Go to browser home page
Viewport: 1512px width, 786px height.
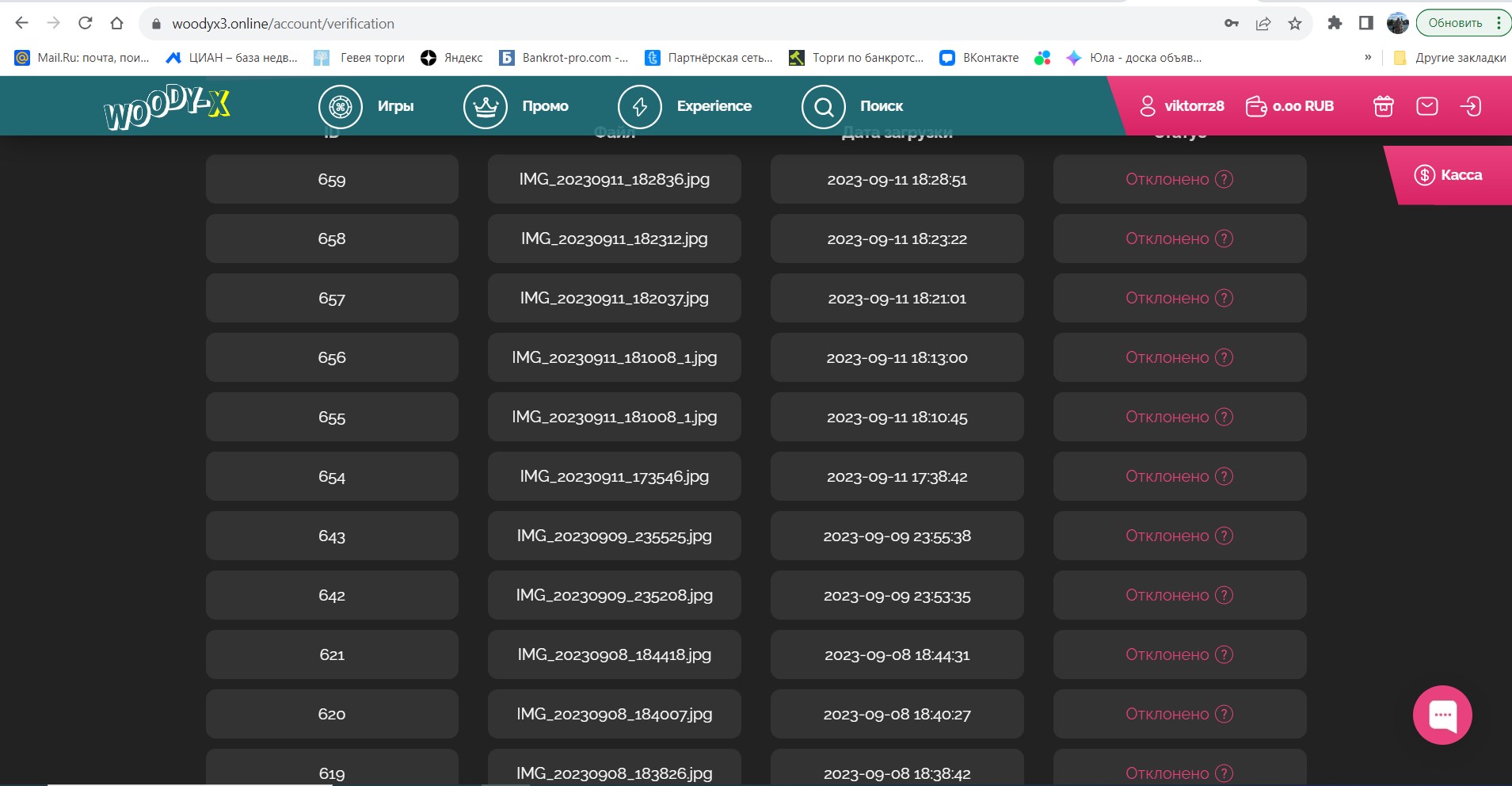point(117,23)
